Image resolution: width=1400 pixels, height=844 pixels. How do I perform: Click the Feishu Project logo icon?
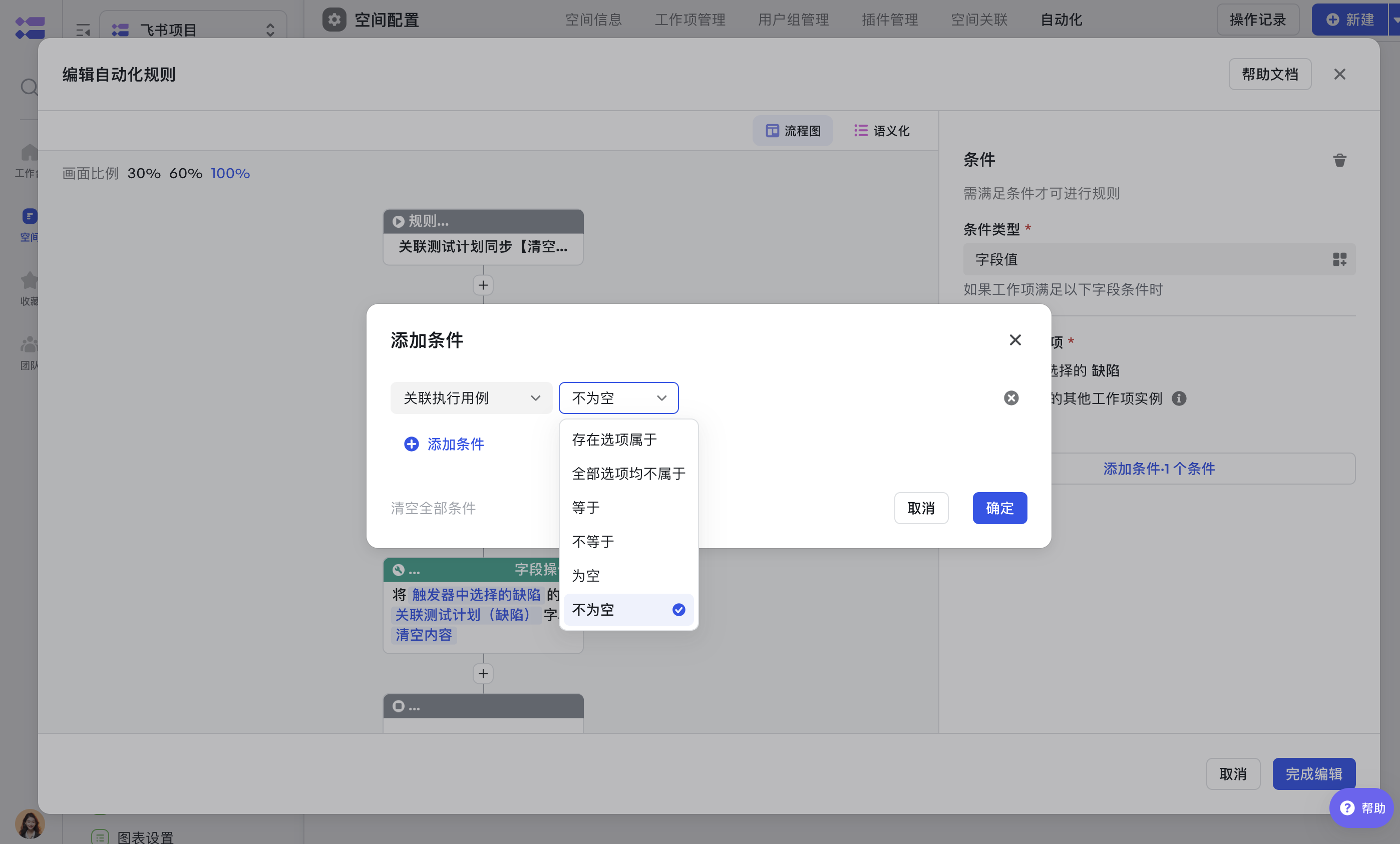coord(30,27)
